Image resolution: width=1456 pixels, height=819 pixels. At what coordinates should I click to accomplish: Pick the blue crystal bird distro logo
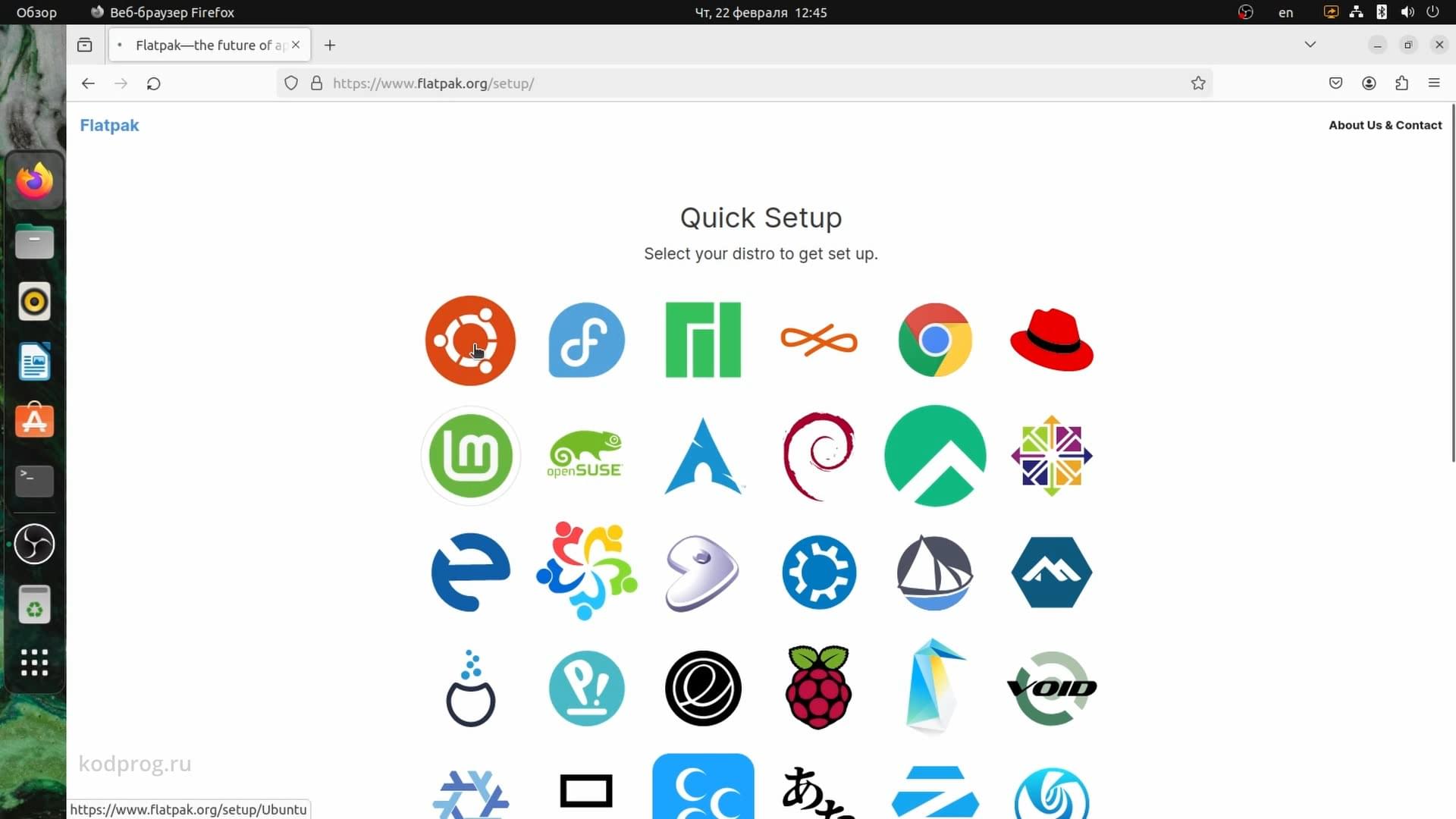pos(935,686)
